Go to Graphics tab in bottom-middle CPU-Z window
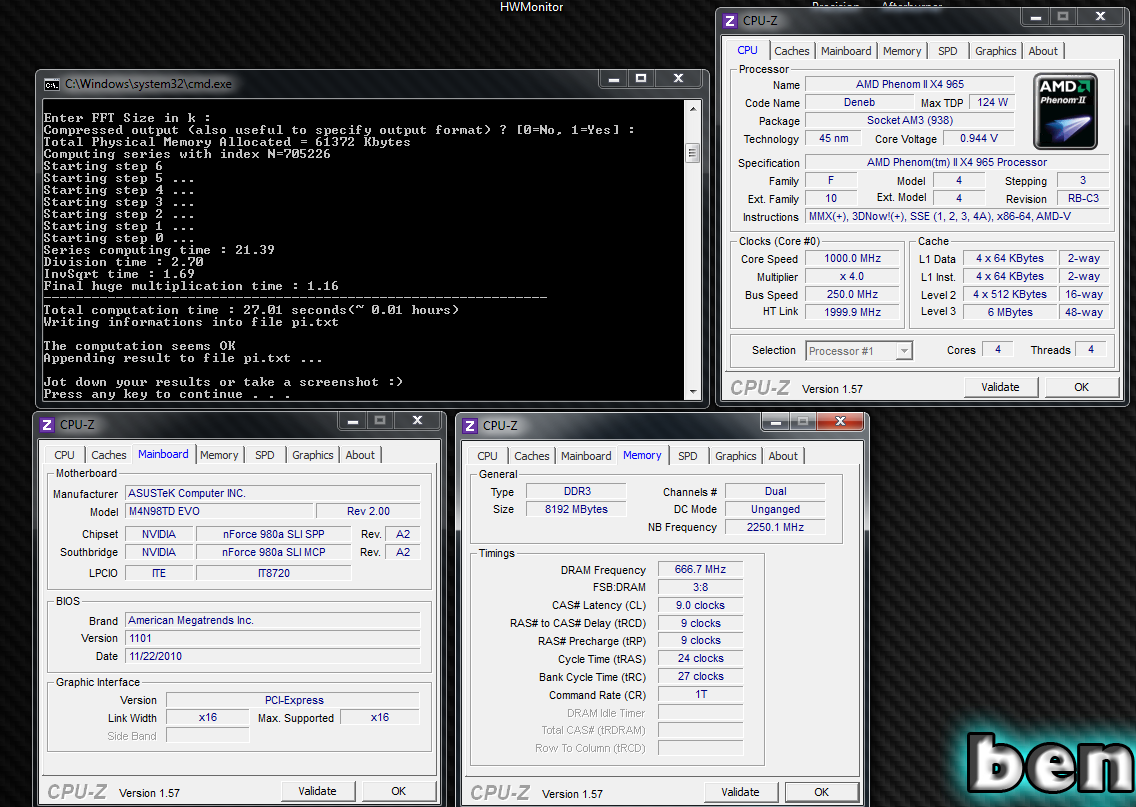The height and width of the screenshot is (807, 1136). [x=735, y=456]
